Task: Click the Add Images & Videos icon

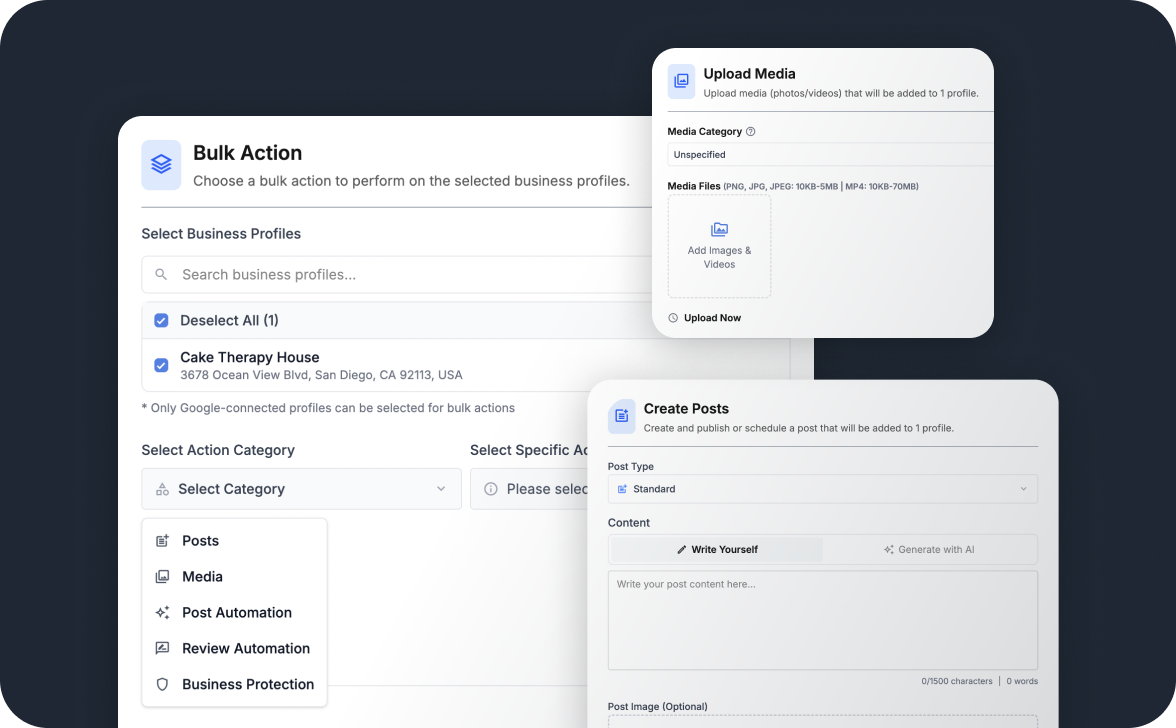Action: pos(719,229)
